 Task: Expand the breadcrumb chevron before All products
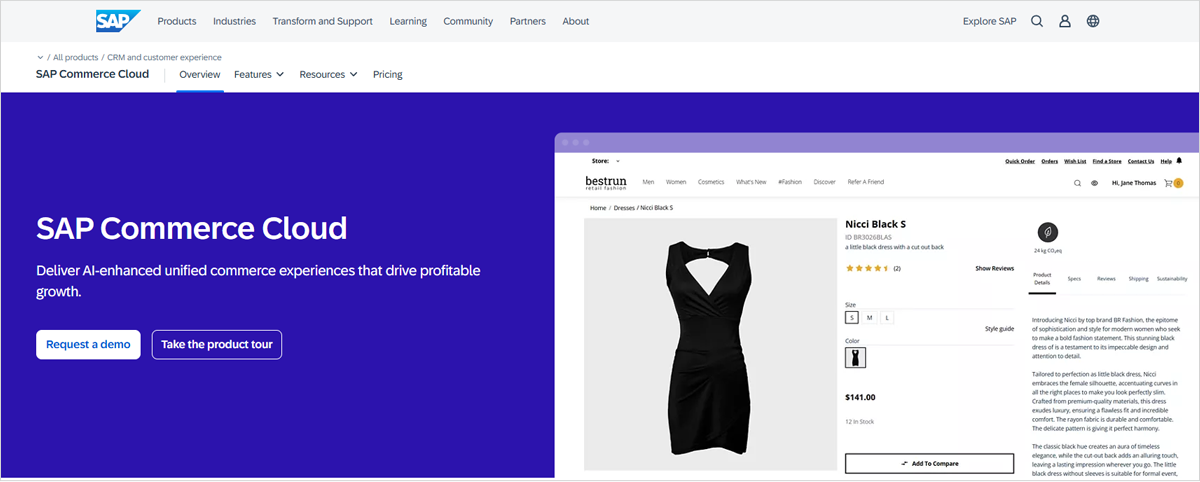[40, 57]
